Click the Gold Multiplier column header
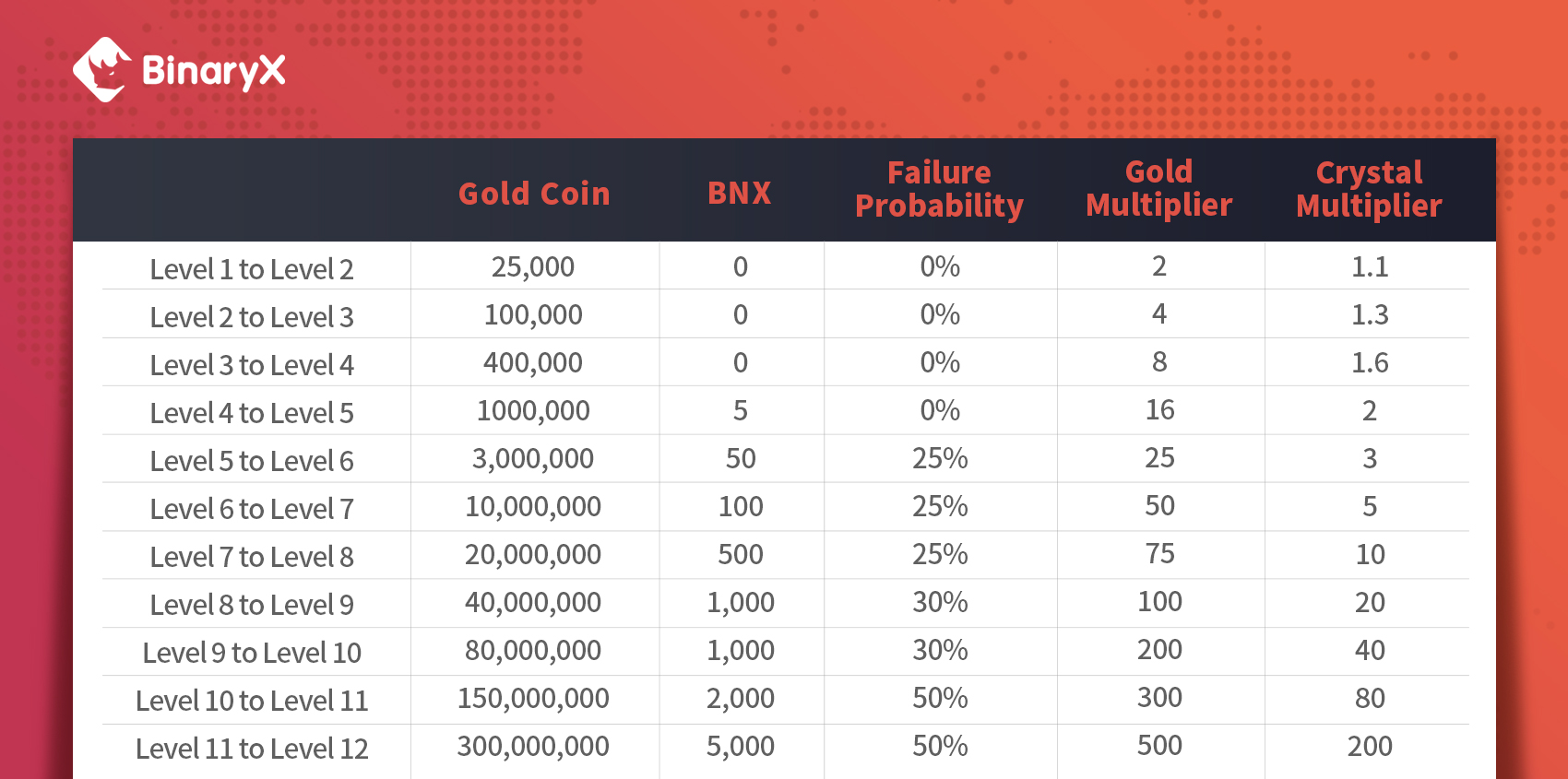This screenshot has height=779, width=1568. (1158, 188)
